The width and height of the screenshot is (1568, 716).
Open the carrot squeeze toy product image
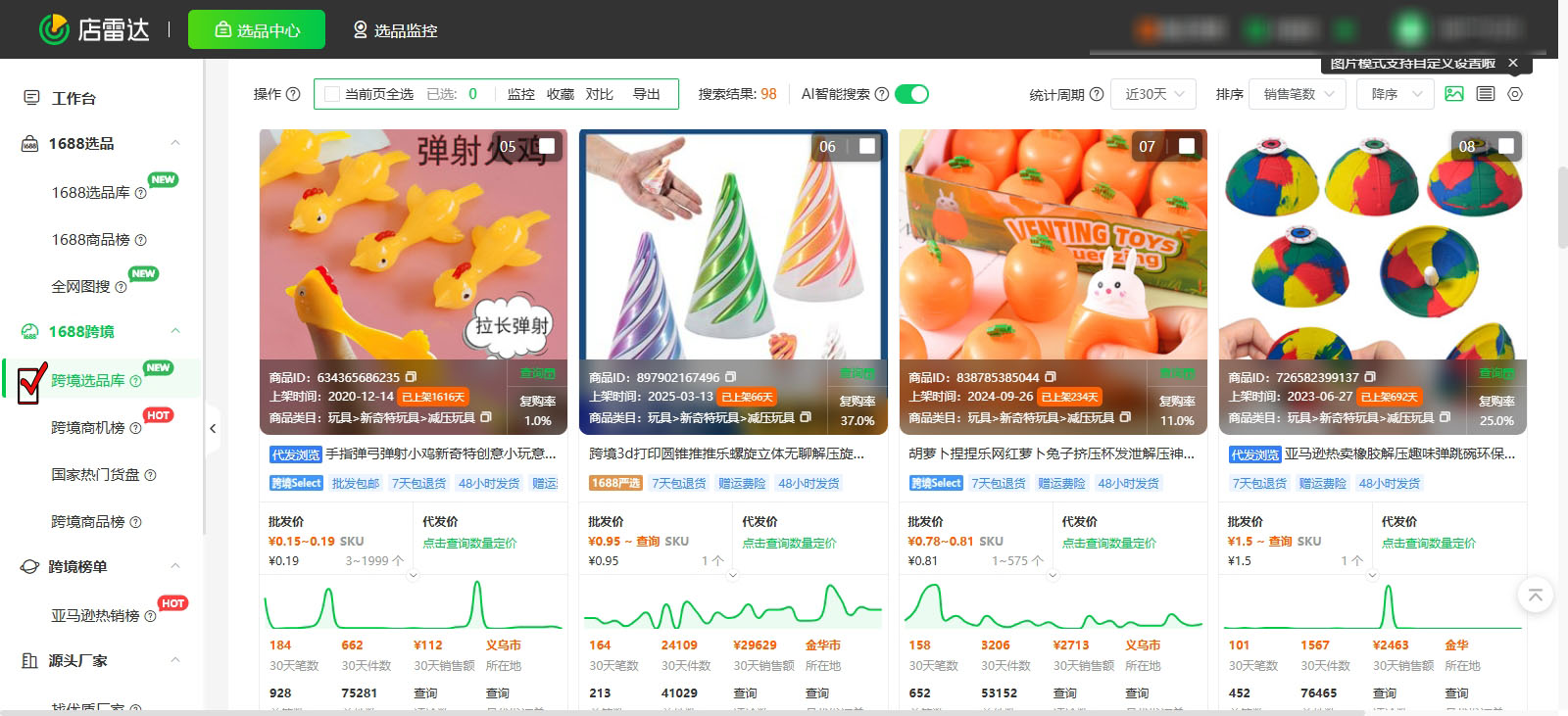pos(1053,245)
